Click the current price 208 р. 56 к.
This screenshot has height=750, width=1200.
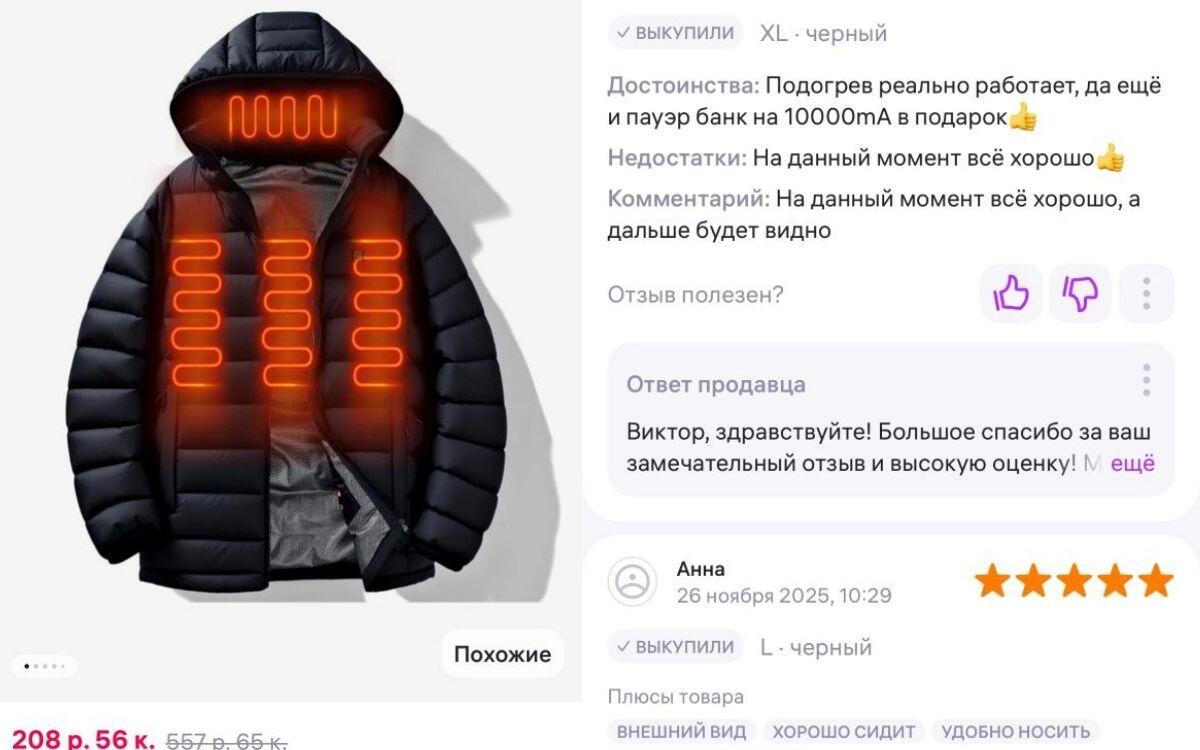click(x=83, y=740)
